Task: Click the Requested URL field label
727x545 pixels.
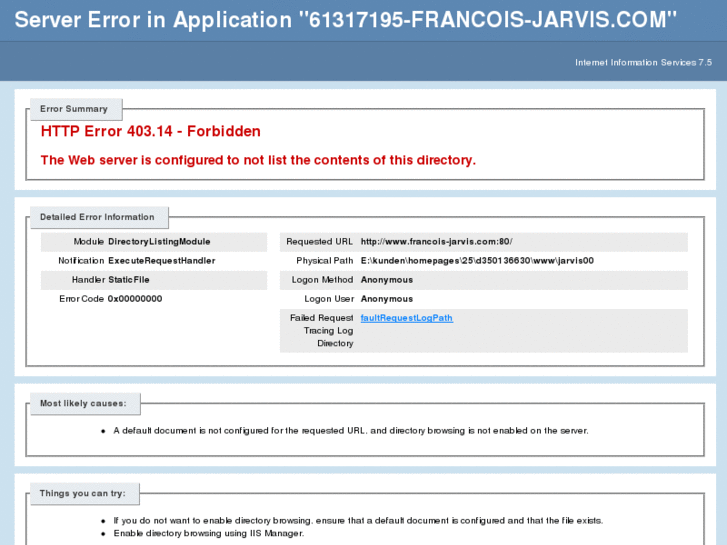Action: tap(319, 242)
